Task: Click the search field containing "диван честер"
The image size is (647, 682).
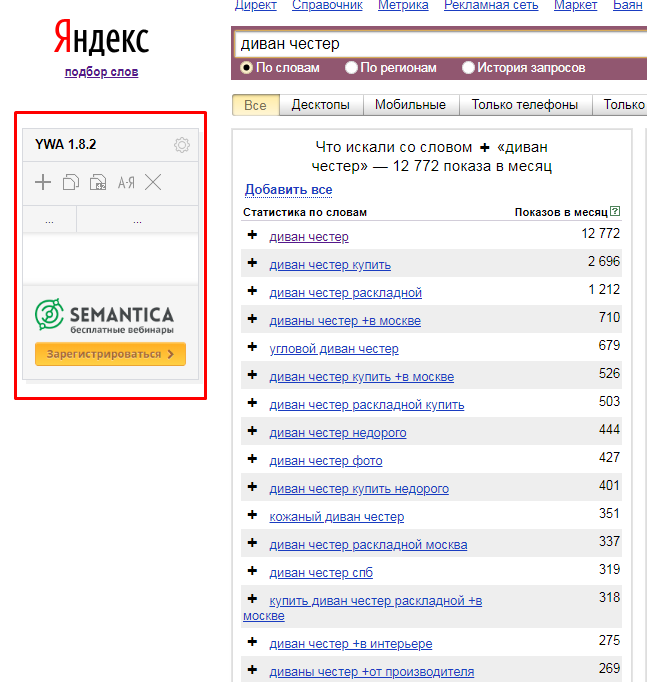Action: (x=440, y=44)
